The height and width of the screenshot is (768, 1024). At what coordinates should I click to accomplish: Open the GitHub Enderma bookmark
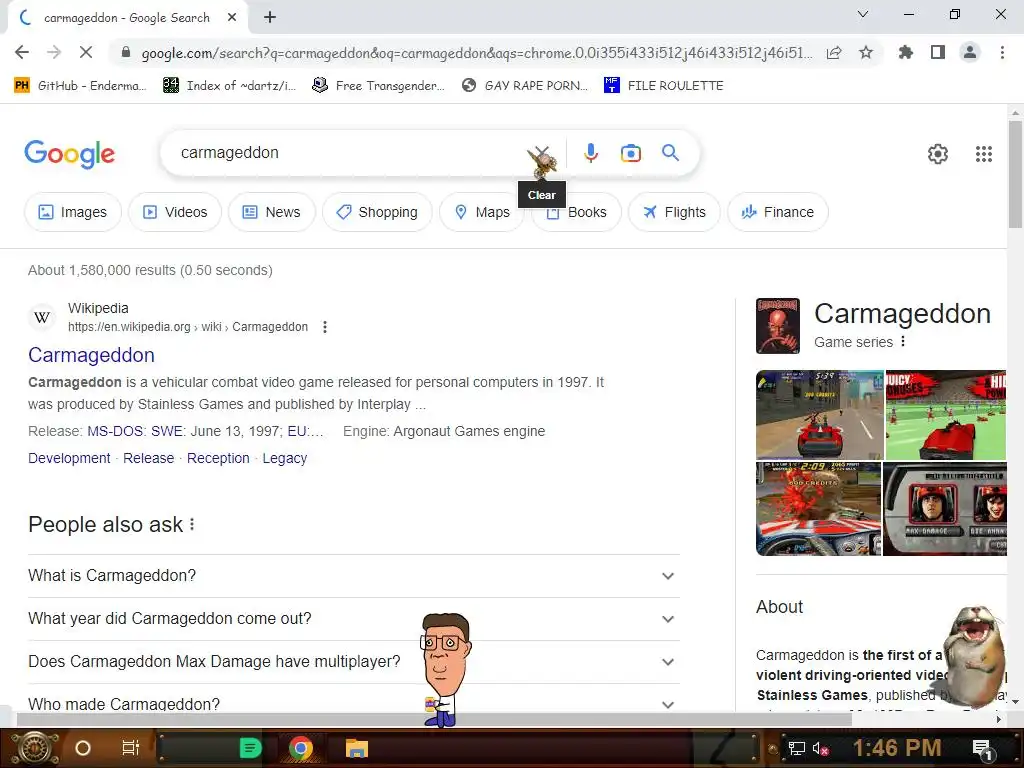point(80,86)
